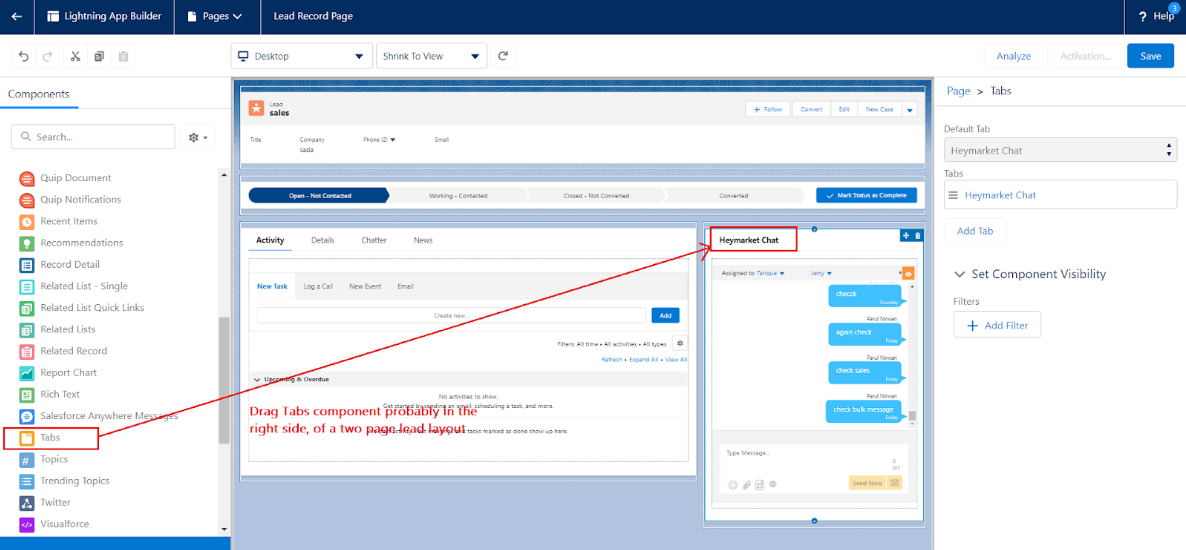Click the Convert button on lead

(x=812, y=110)
